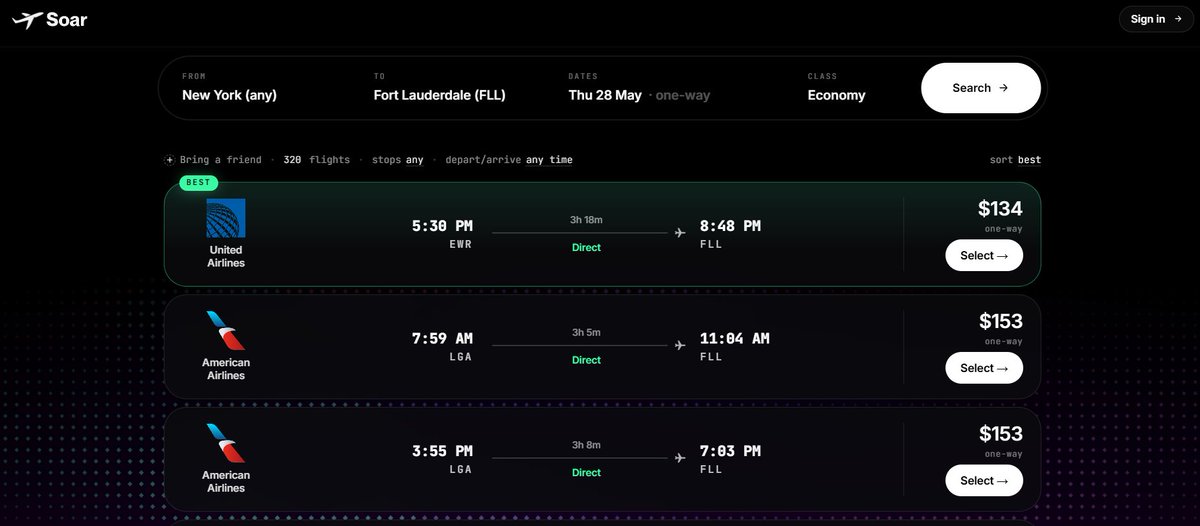
Task: Open the depart/arrive any time filter
Action: click(x=509, y=160)
